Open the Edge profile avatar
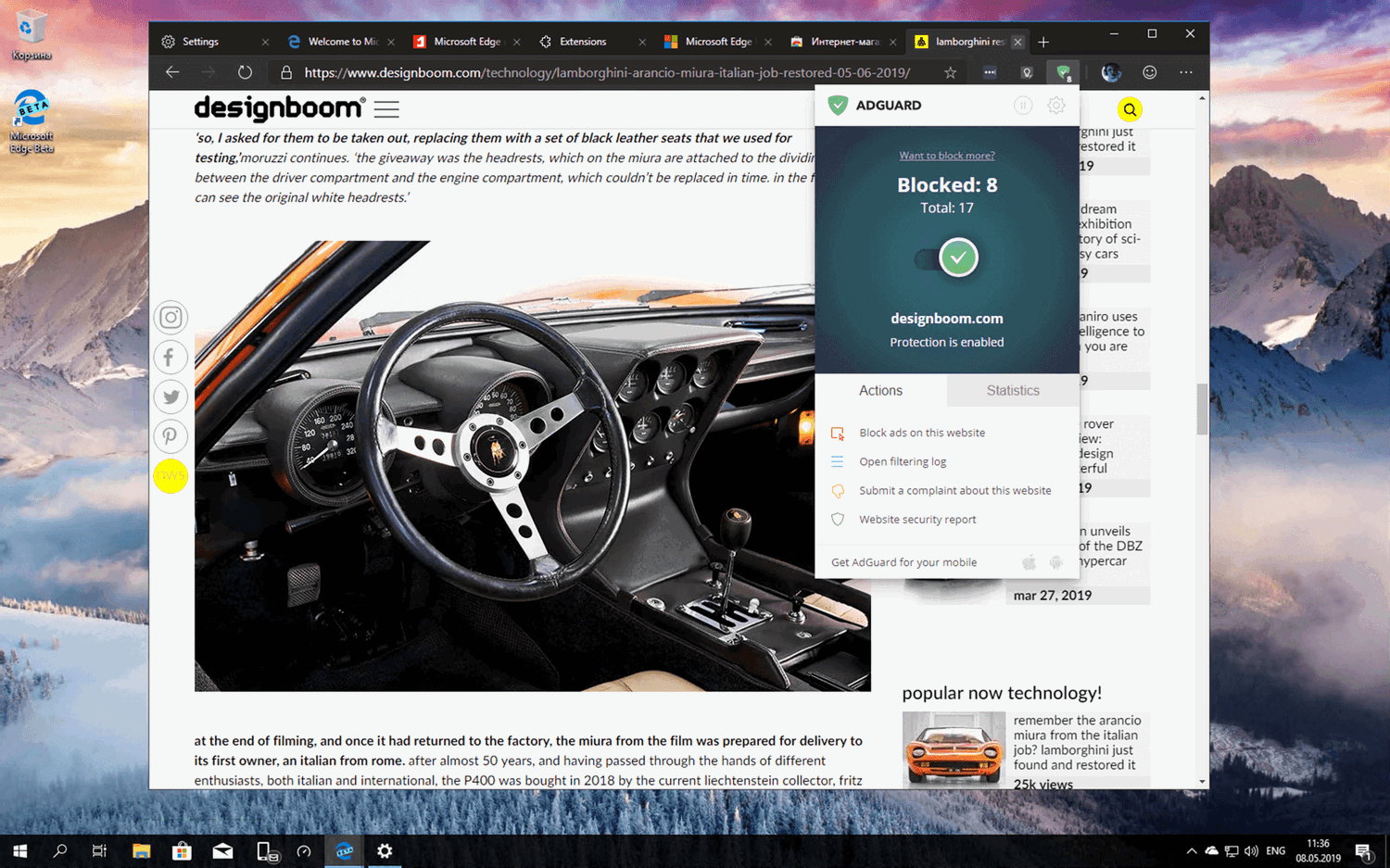The image size is (1390, 868). pyautogui.click(x=1111, y=72)
